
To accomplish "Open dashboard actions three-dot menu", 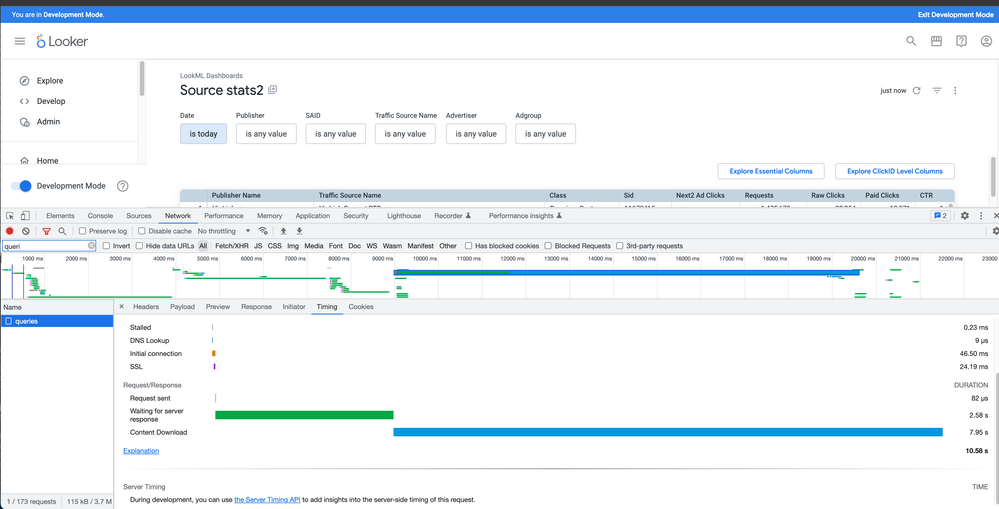I will tap(955, 90).
